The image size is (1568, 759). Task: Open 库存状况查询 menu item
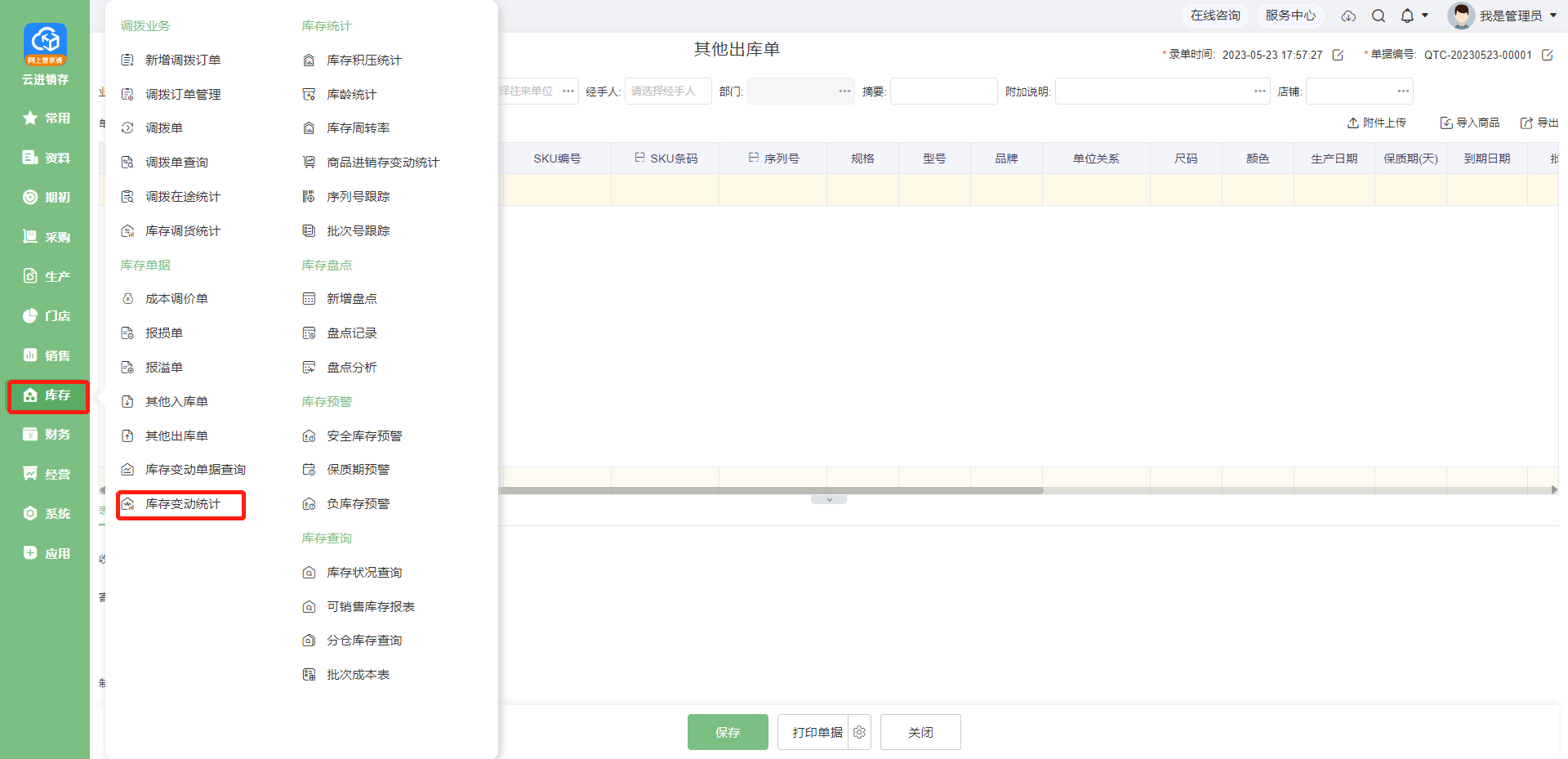coord(353,572)
